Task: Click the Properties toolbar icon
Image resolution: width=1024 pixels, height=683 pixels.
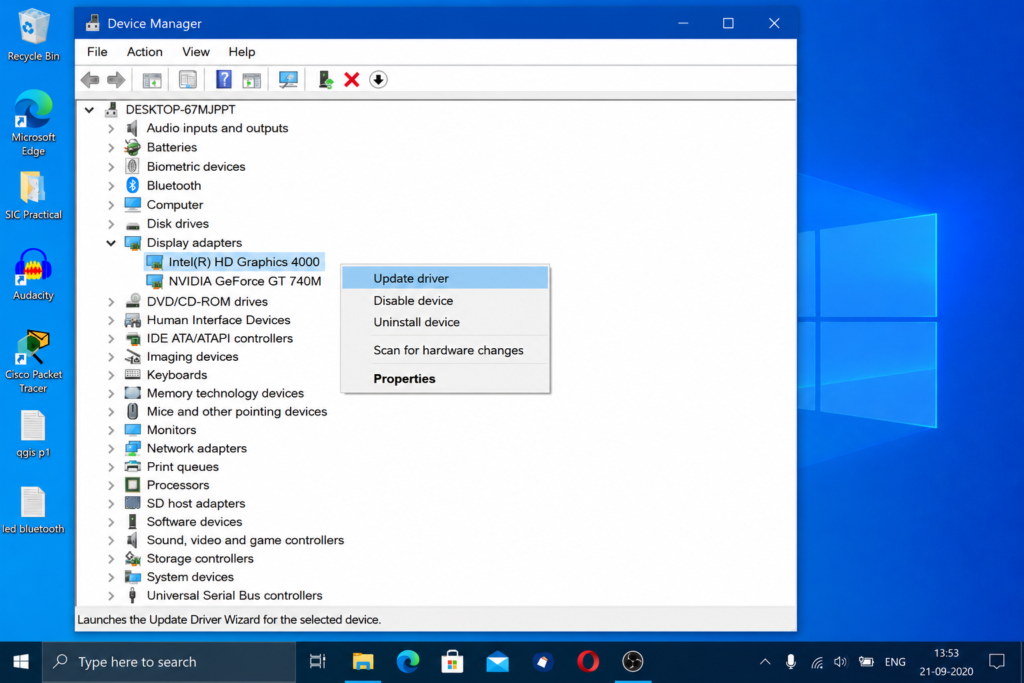Action: (187, 80)
